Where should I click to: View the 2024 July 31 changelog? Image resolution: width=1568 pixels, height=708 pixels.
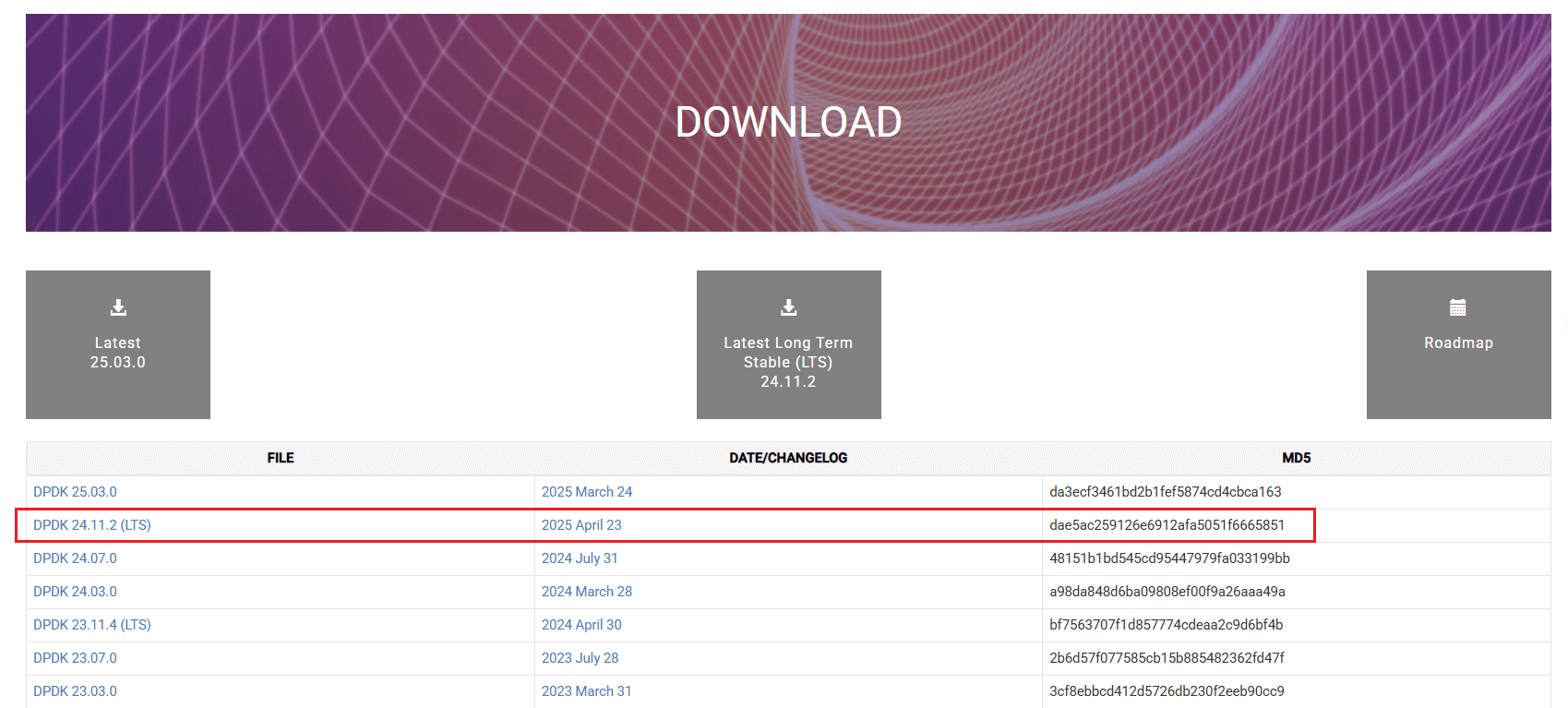coord(580,558)
